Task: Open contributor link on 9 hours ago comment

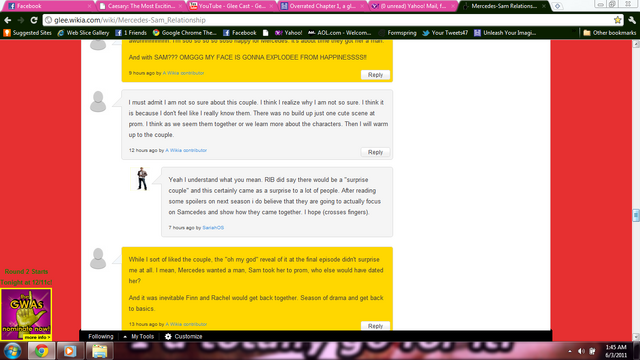Action: point(183,73)
